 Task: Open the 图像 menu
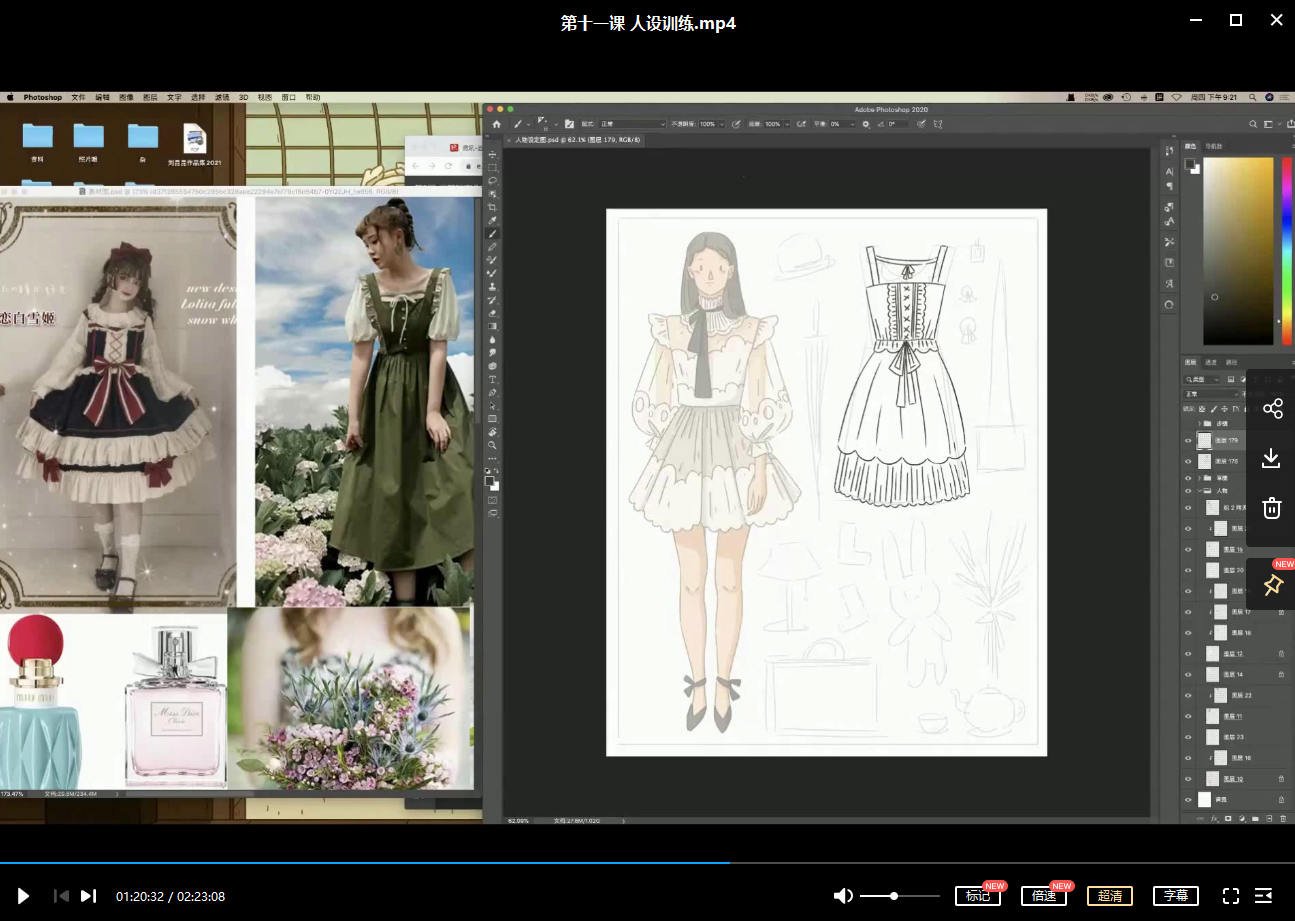click(x=127, y=97)
